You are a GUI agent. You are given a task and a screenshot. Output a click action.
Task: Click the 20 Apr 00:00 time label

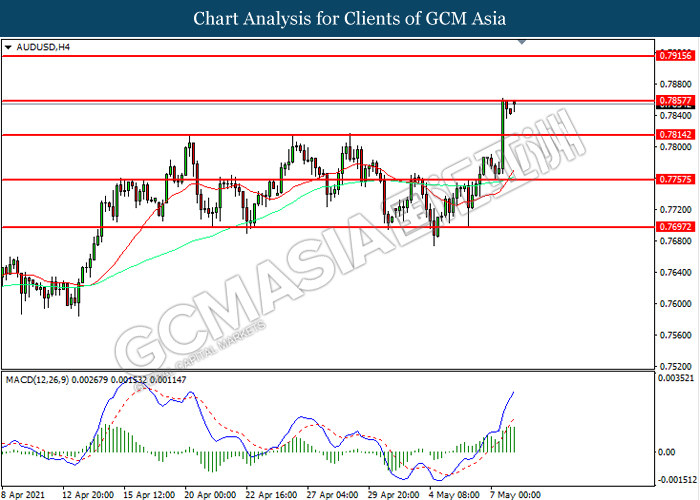point(210,495)
